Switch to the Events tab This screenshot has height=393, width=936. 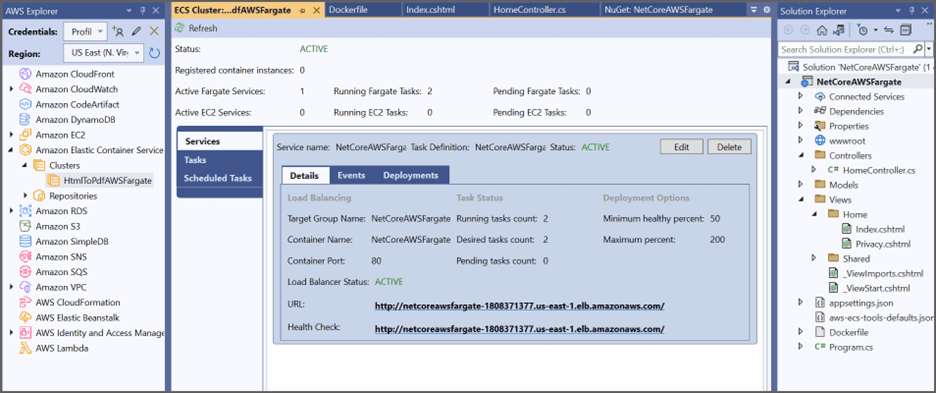point(352,175)
